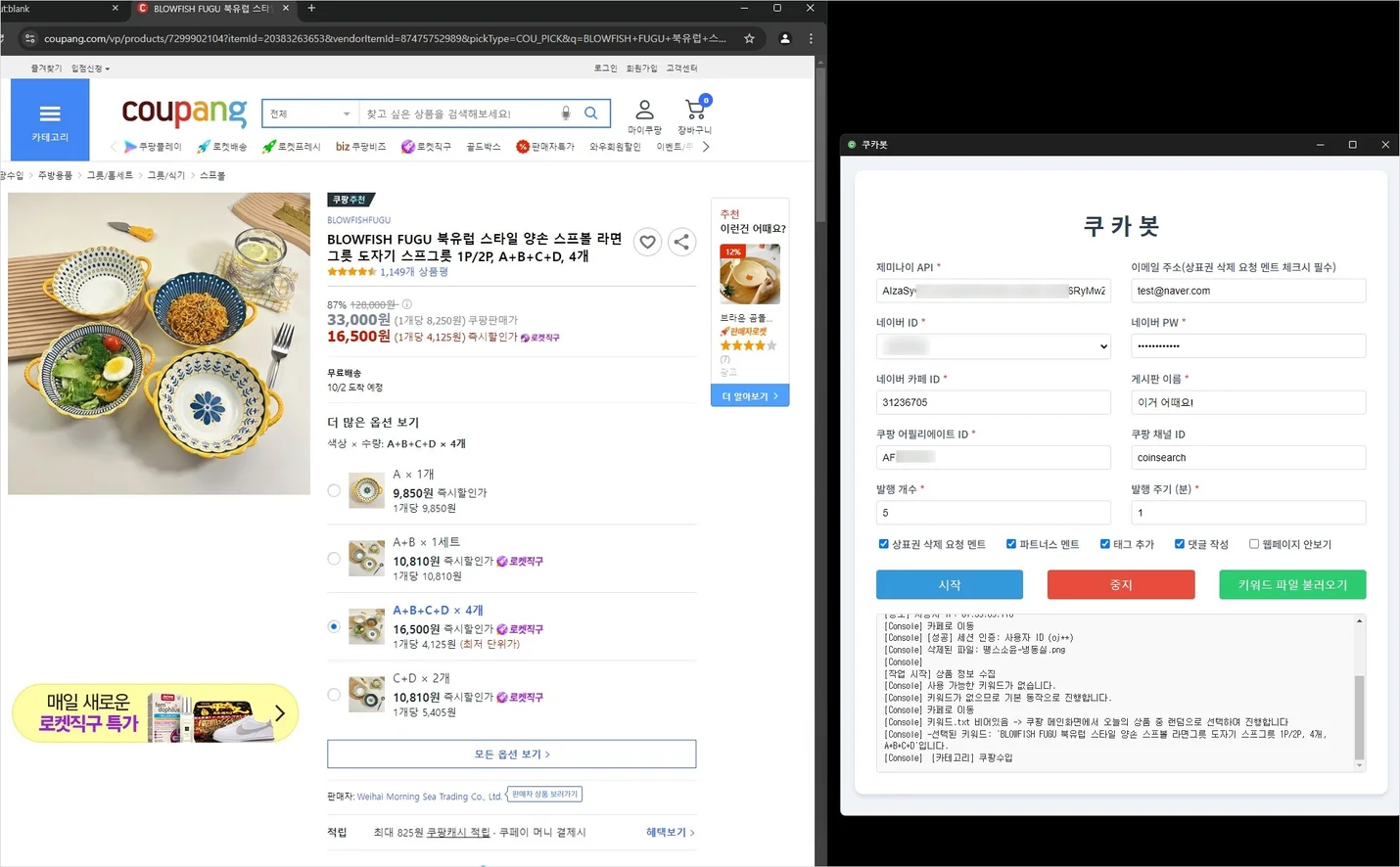This screenshot has height=867, width=1400.
Task: Open Chrome profile avatar icon
Action: [784, 38]
